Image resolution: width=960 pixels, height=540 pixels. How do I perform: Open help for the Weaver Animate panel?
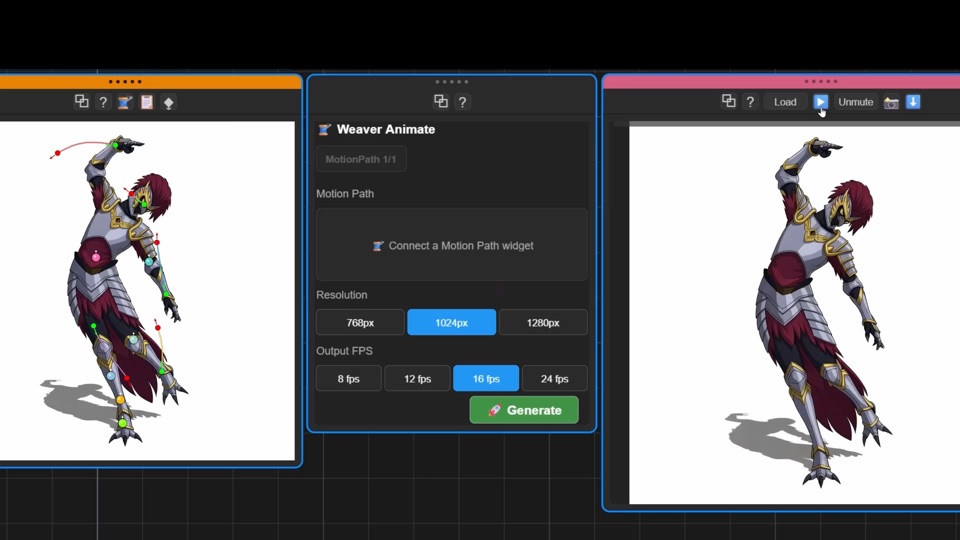(463, 102)
